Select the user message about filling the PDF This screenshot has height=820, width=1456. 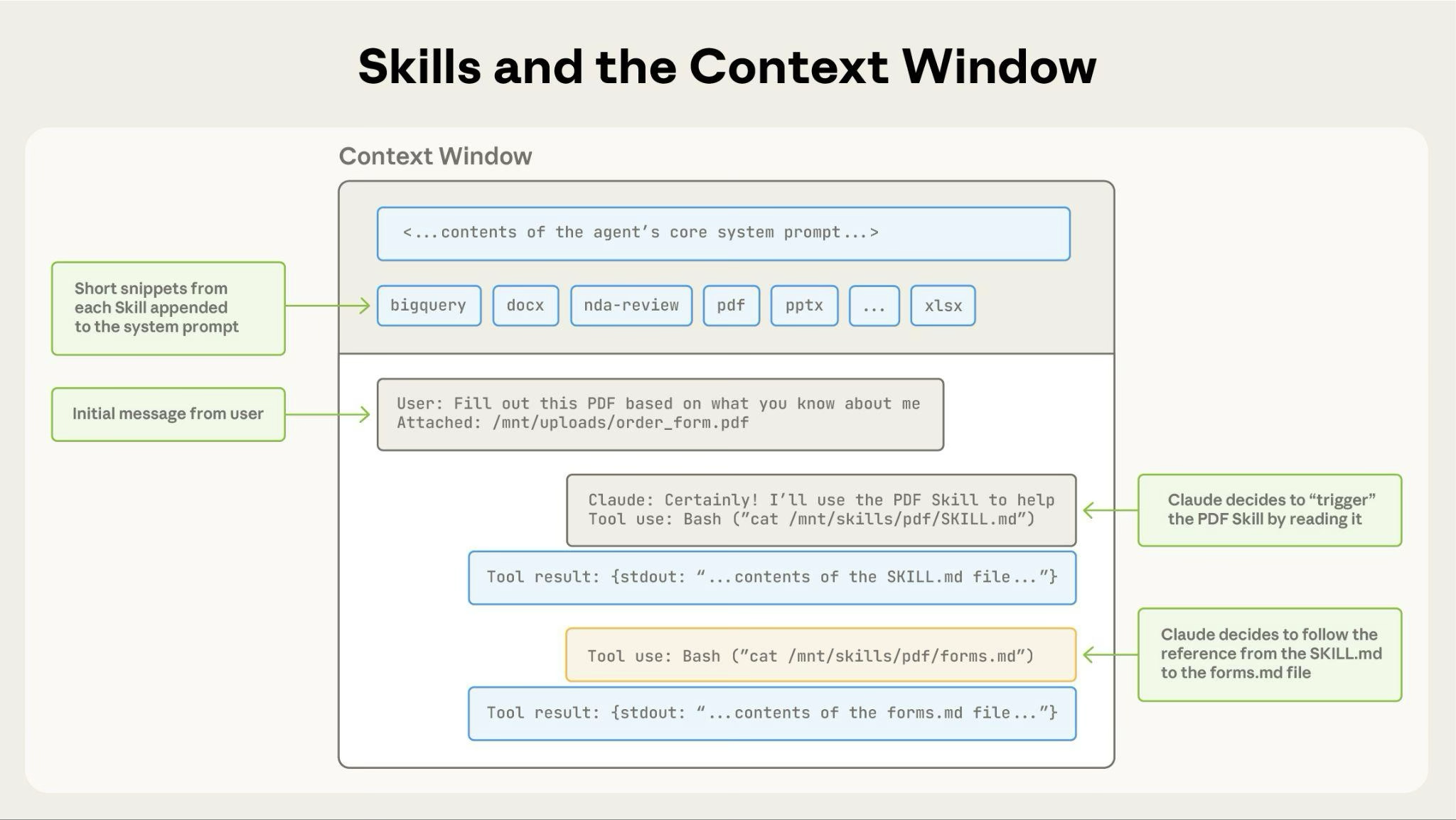[660, 414]
